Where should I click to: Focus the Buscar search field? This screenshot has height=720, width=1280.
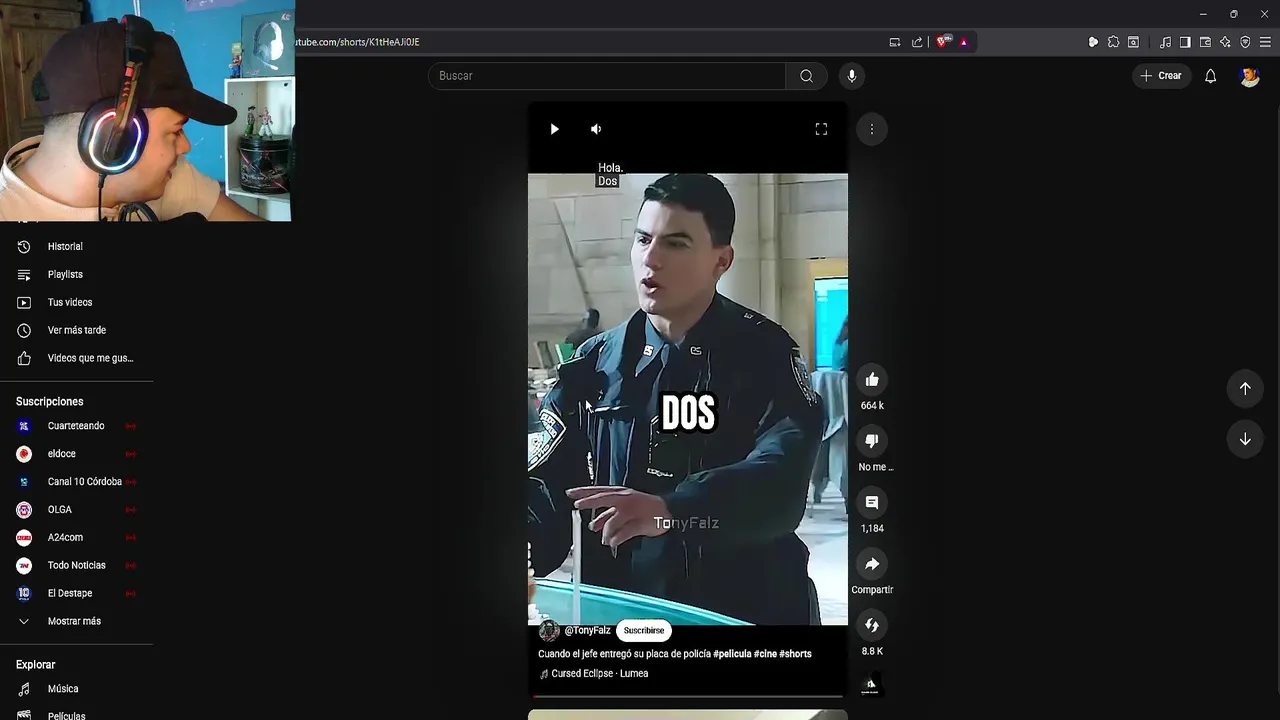point(607,76)
